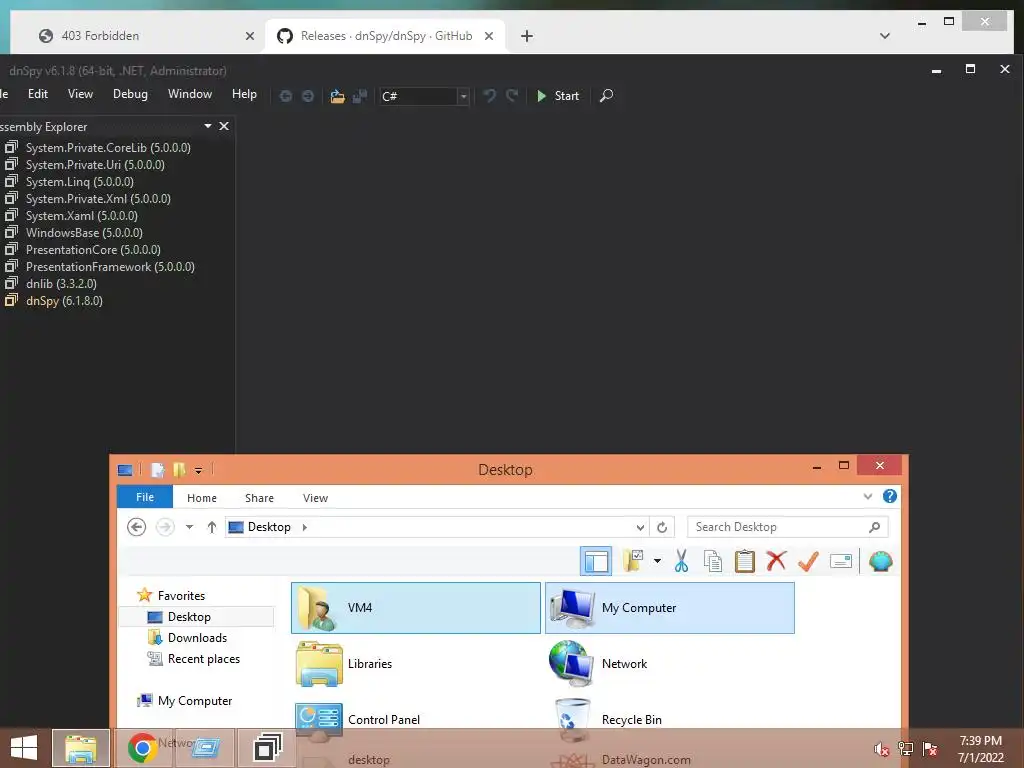The width and height of the screenshot is (1024, 768).
Task: Open a new browser tab
Action: tap(527, 36)
